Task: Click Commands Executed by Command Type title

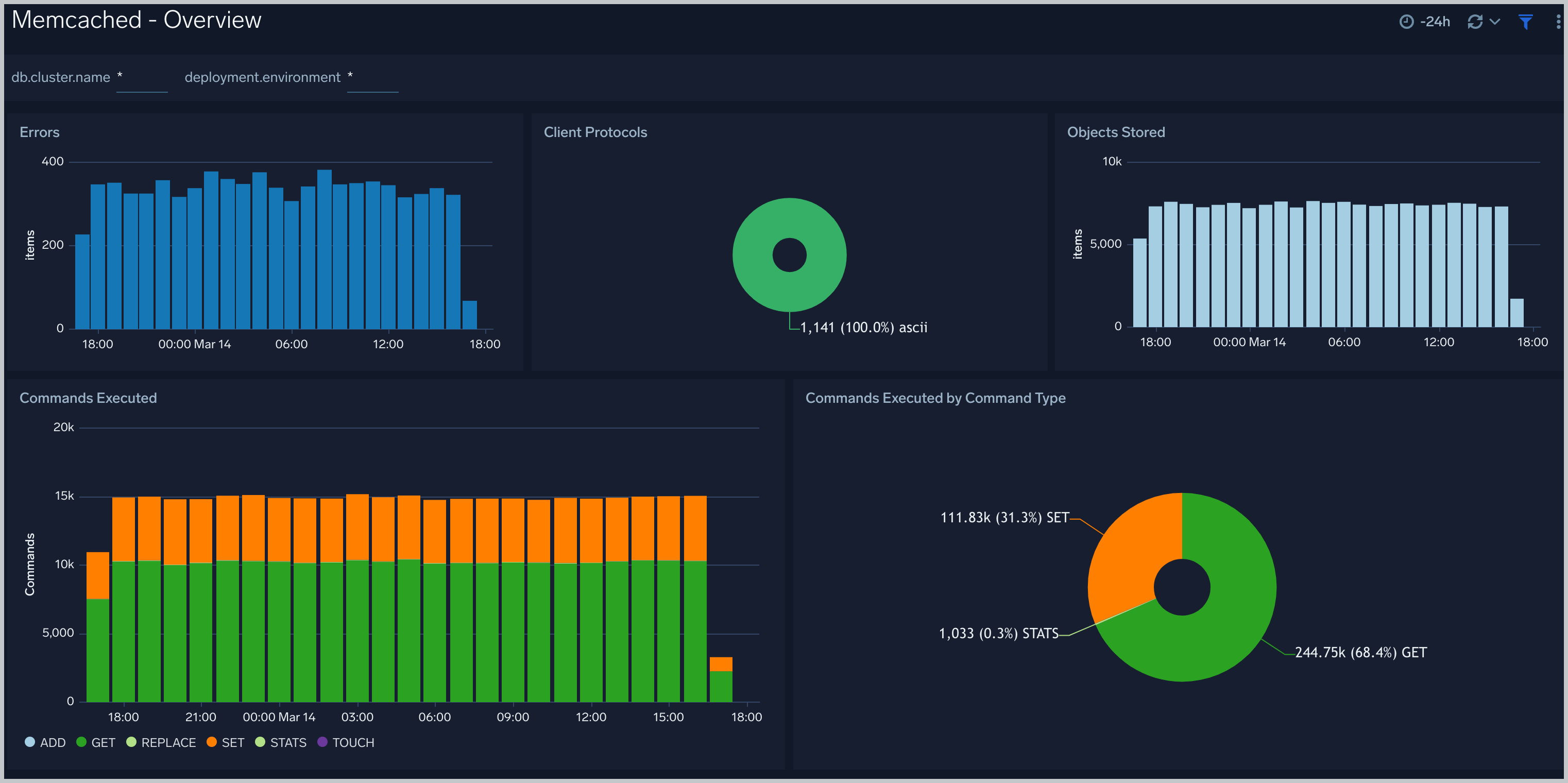Action: [935, 398]
